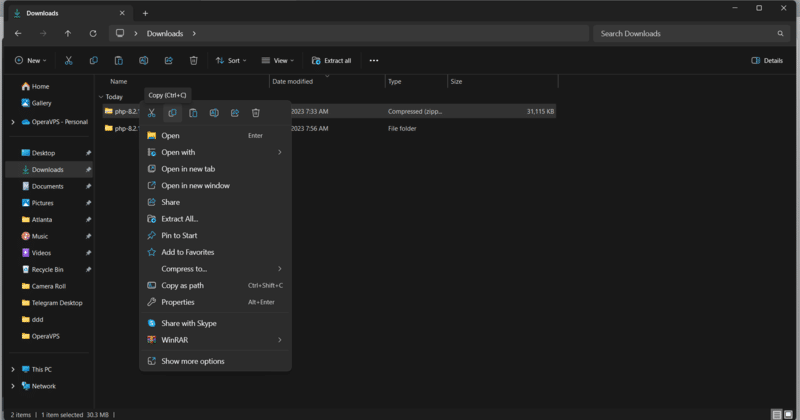Open the Telegram Desktop folder in the sidebar

[57, 302]
